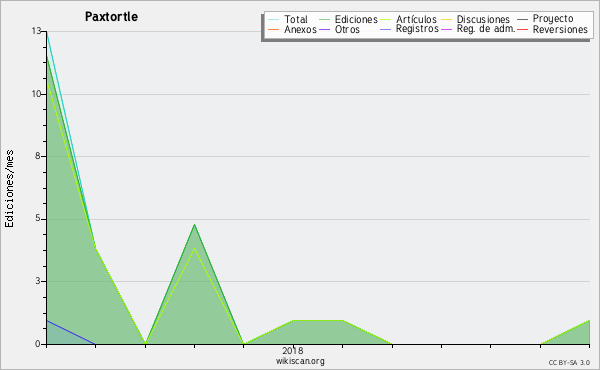This screenshot has width=600, height=370.
Task: Click the wikiscan.org text
Action: [x=300, y=361]
